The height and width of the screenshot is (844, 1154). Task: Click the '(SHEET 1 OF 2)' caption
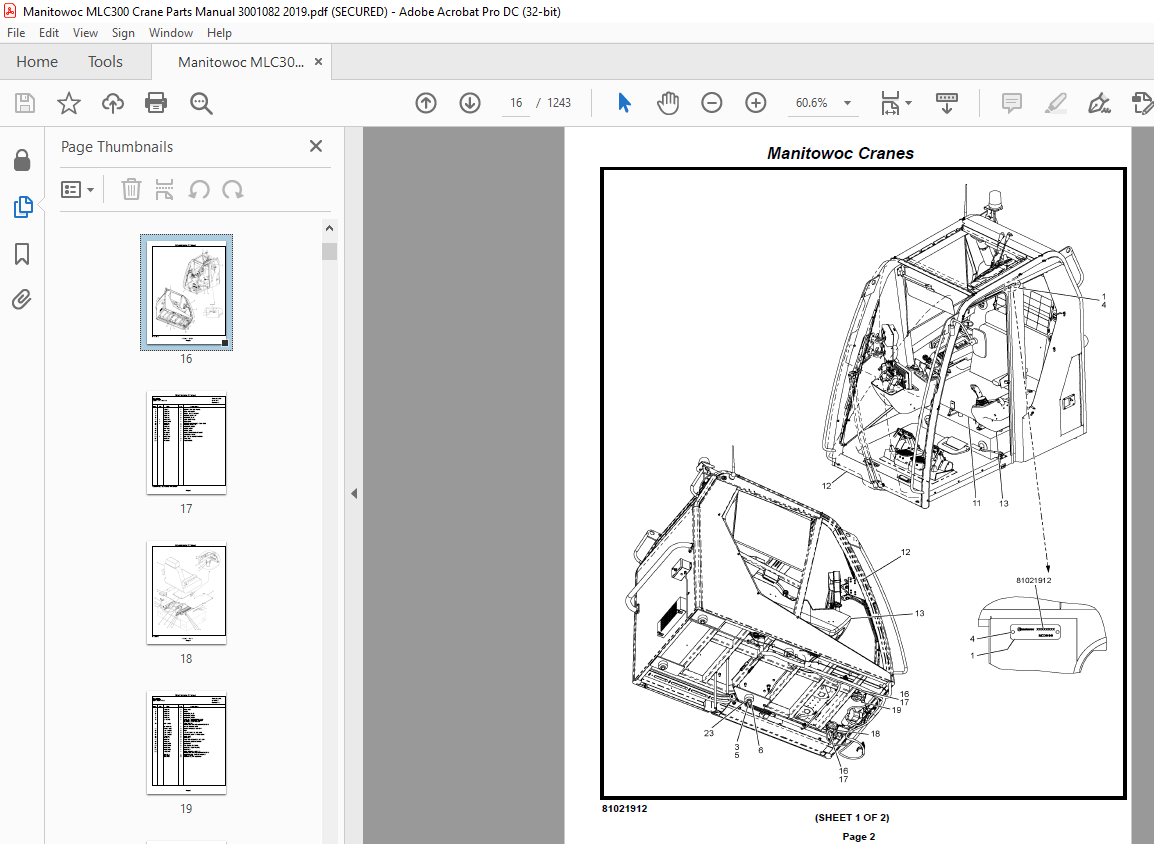852,818
